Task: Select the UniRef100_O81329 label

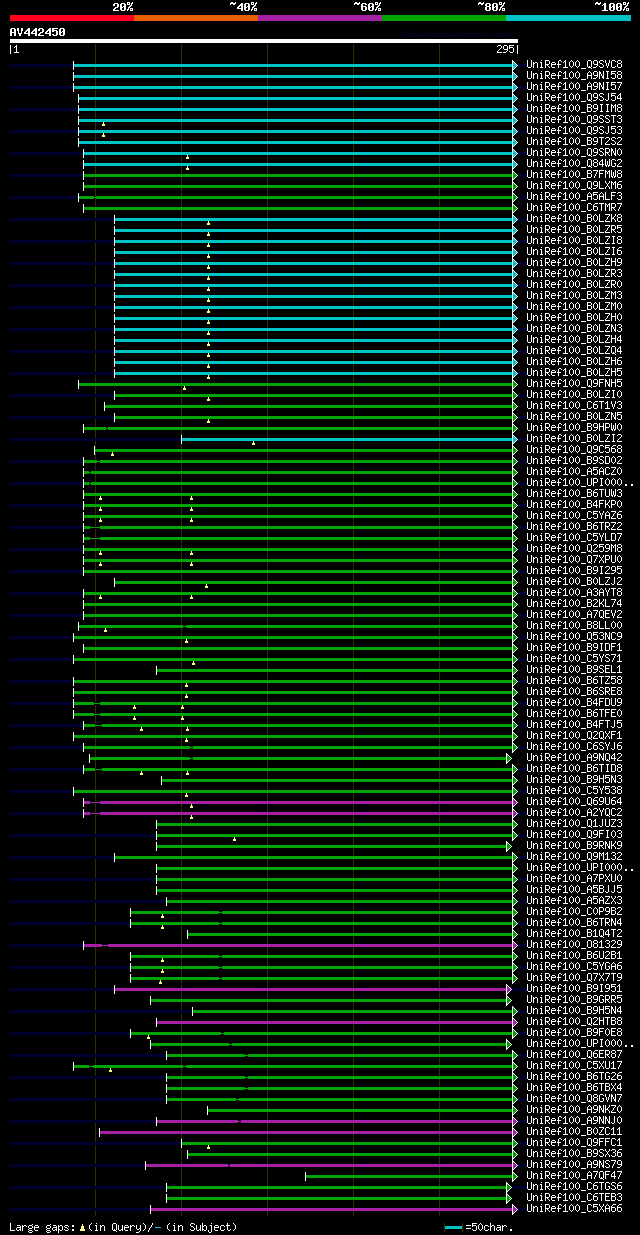Action: [x=574, y=944]
